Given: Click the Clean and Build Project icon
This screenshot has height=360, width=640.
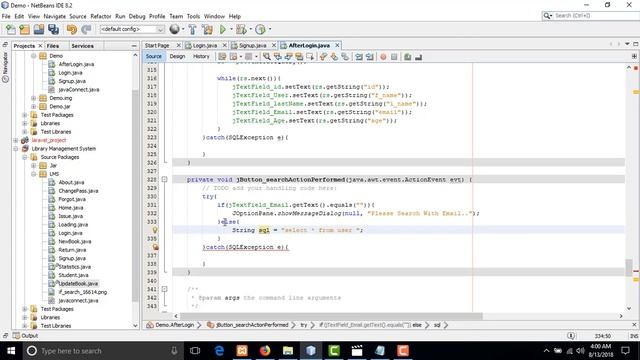Looking at the screenshot, I should [207, 29].
